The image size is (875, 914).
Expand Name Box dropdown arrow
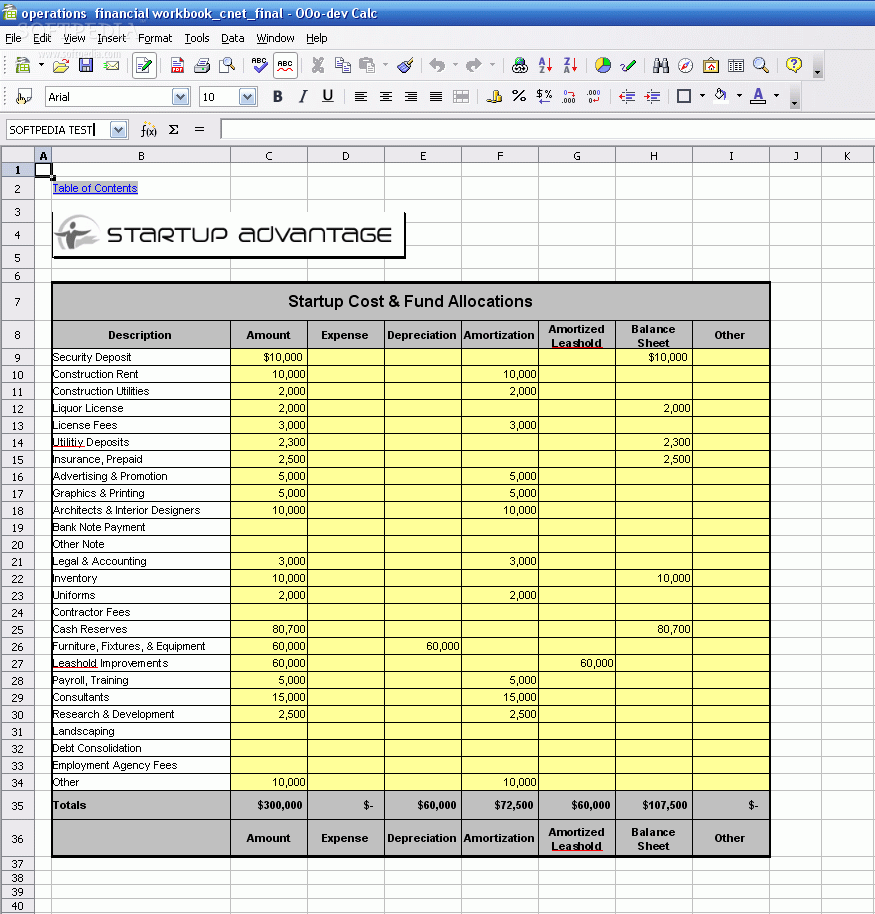point(118,129)
